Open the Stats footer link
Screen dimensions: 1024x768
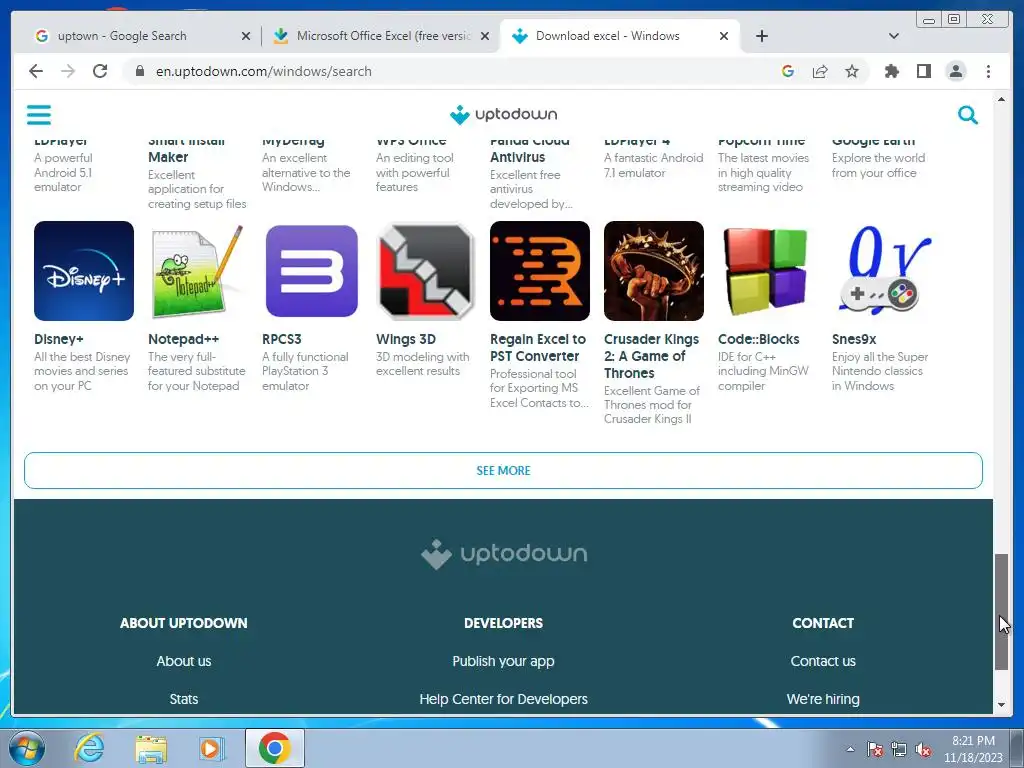coord(184,699)
